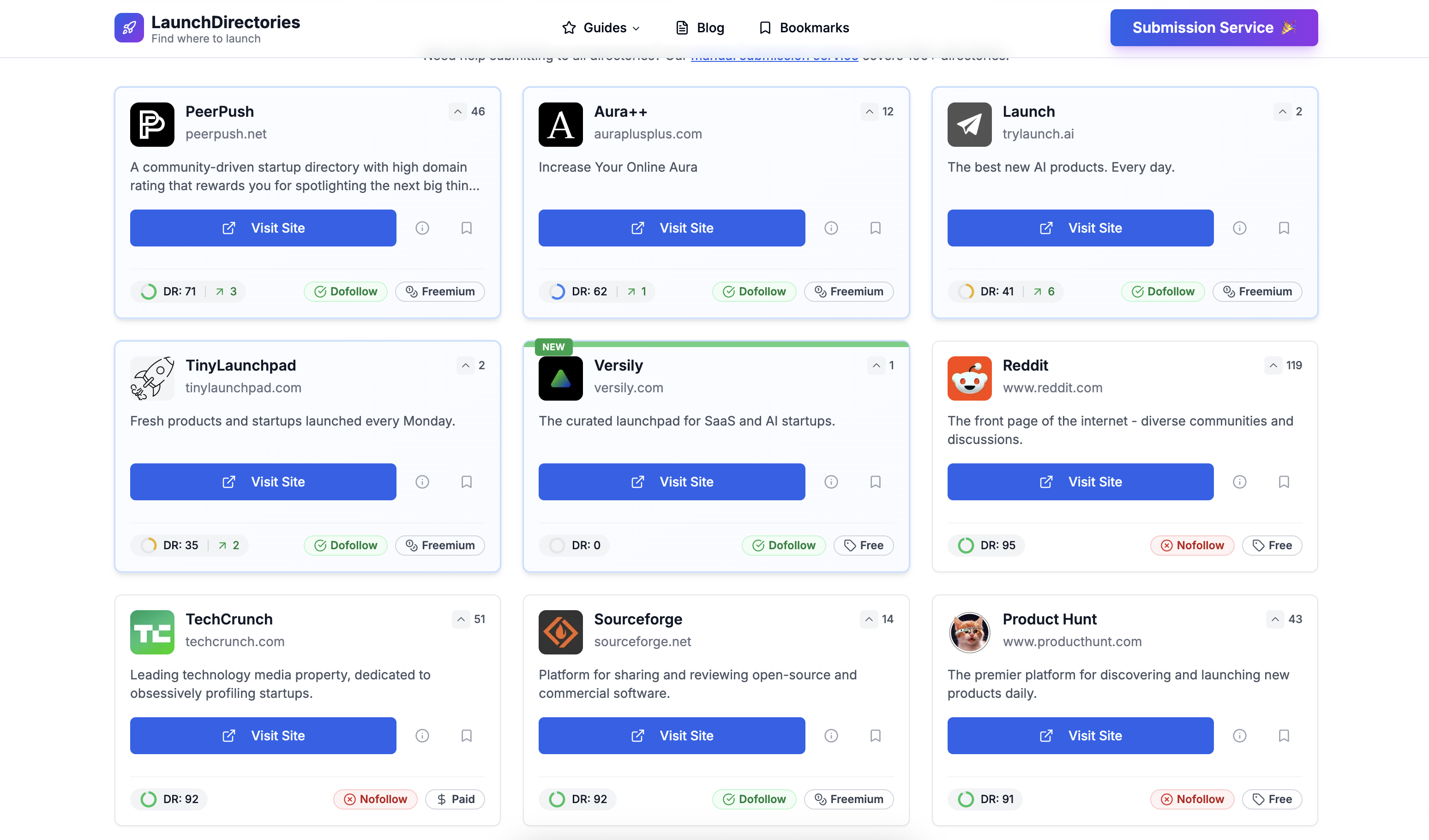Open the Blog page
This screenshot has height=840, width=1429.
click(700, 28)
